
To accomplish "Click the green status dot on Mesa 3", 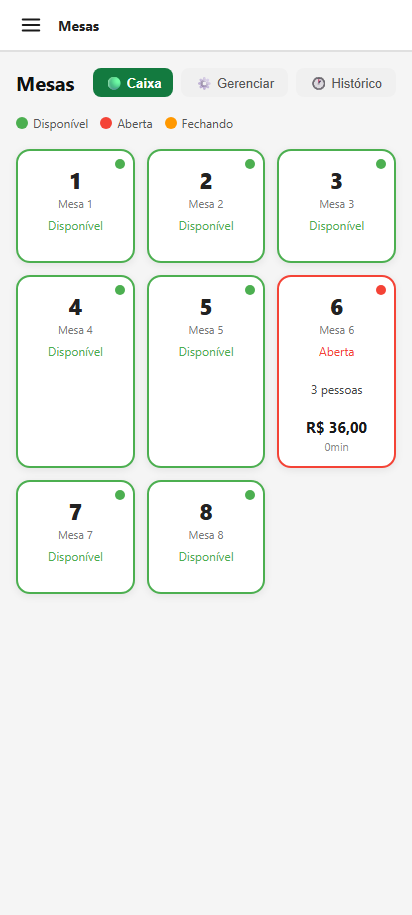I will coord(381,164).
